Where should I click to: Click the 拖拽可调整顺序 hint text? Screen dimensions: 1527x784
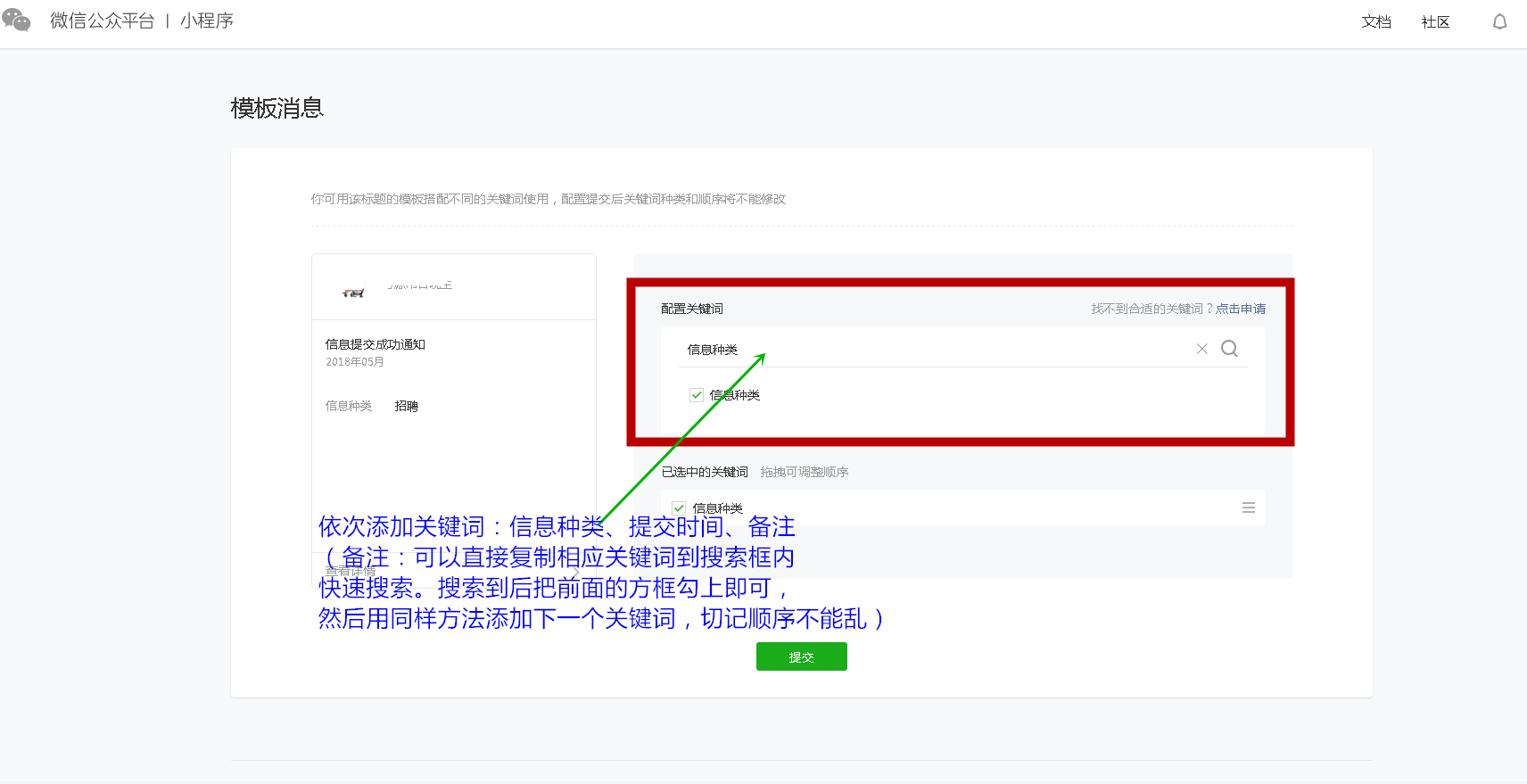point(805,472)
